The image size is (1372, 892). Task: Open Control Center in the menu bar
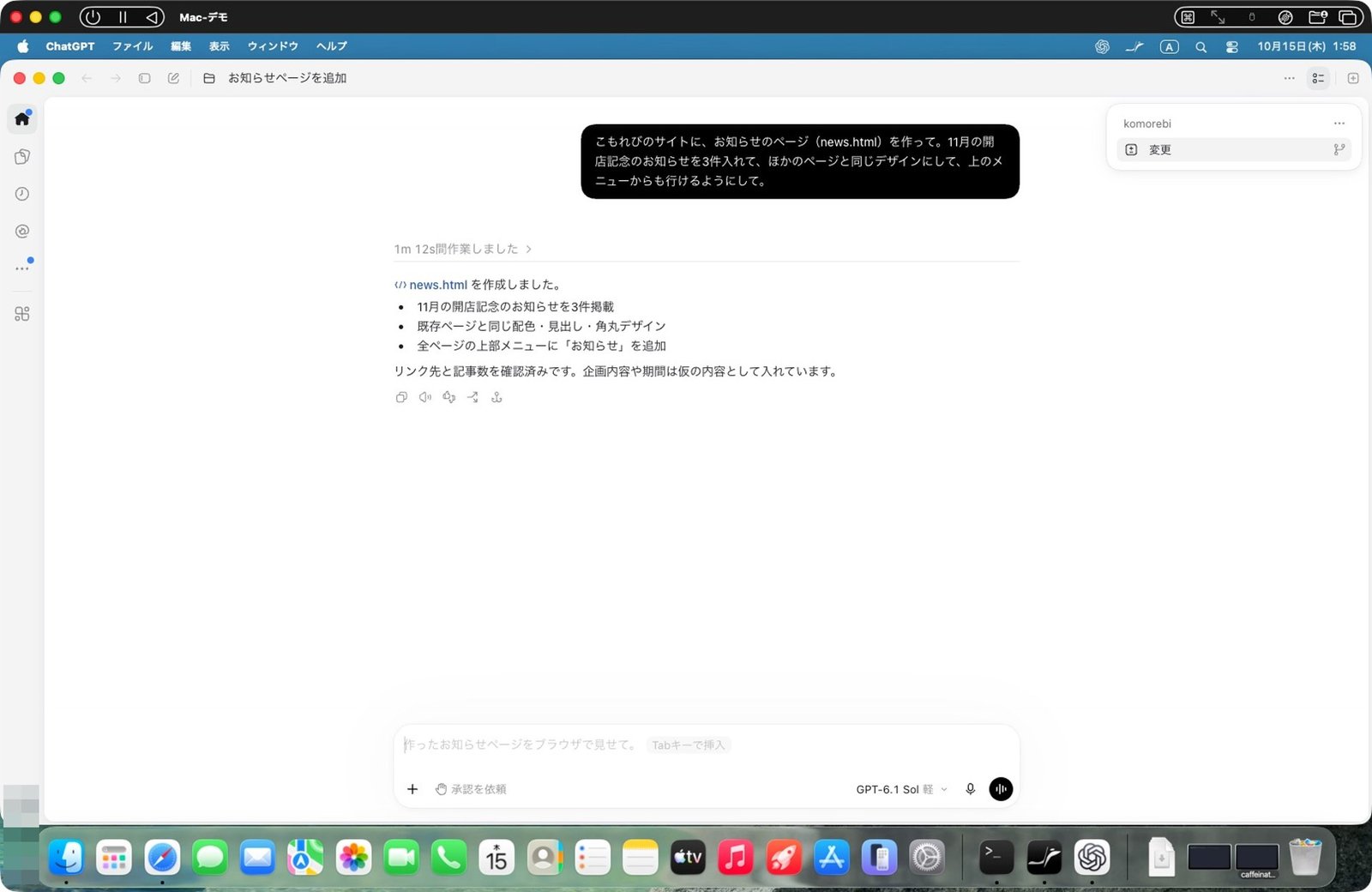pos(1232,46)
